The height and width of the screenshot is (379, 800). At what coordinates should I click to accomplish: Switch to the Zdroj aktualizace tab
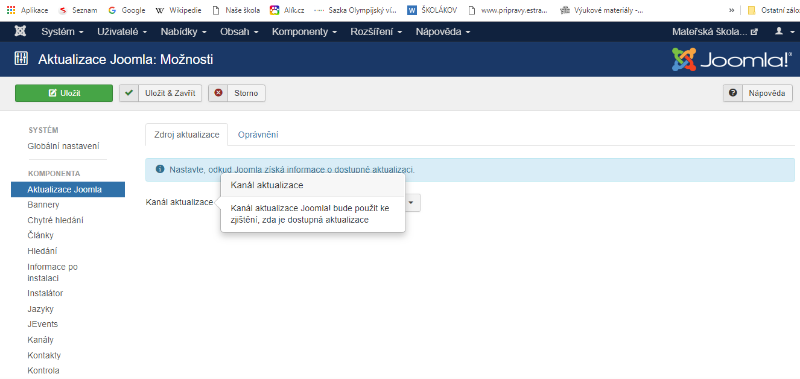(187, 135)
